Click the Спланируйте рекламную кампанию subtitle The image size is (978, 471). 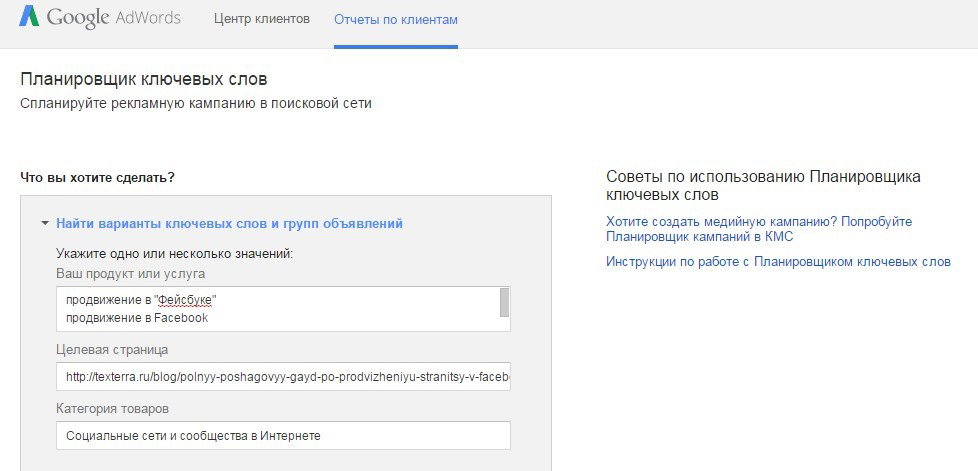coord(196,103)
